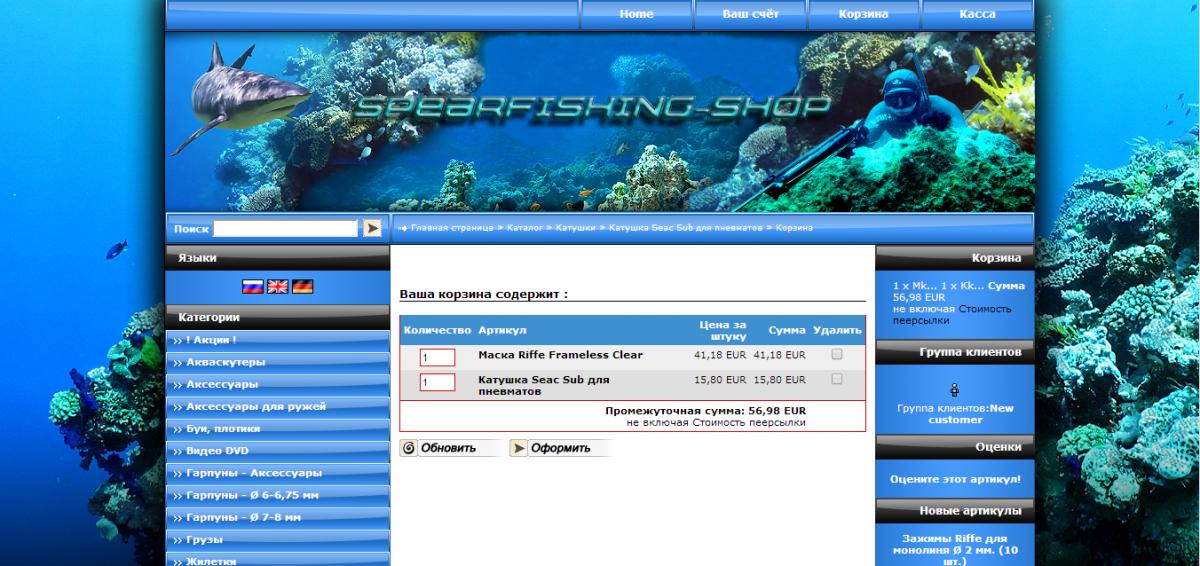Check delete box for Маска Riffe Frameless Clear
1200x566 pixels.
pos(837,354)
